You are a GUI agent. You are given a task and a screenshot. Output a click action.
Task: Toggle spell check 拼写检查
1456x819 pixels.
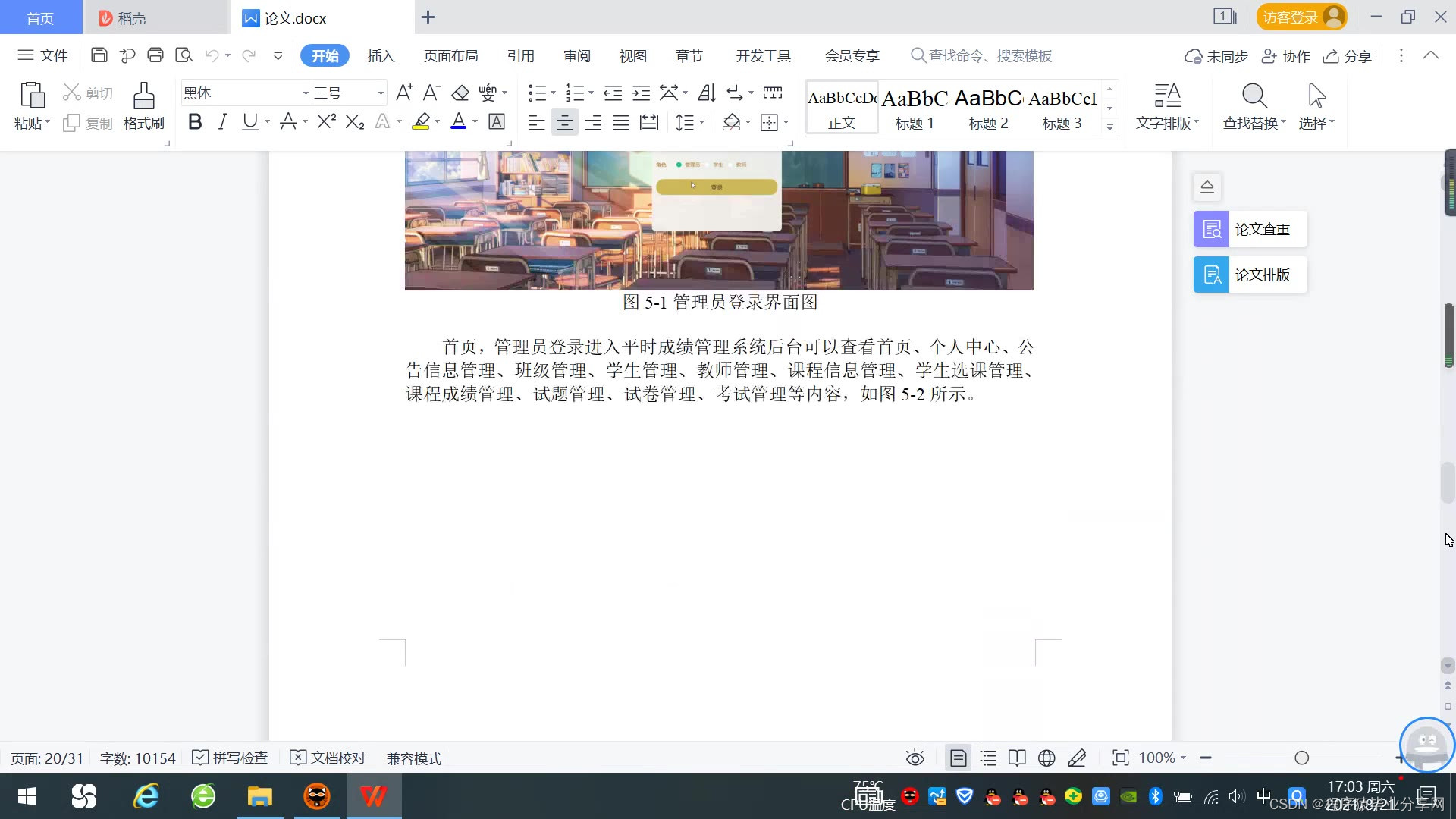[231, 758]
